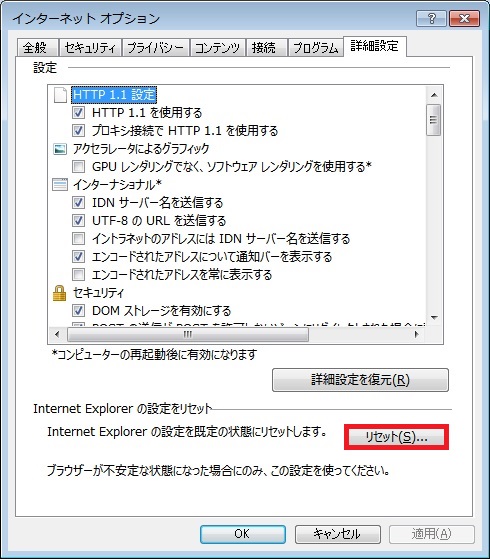Click the help question mark button

pos(431,18)
